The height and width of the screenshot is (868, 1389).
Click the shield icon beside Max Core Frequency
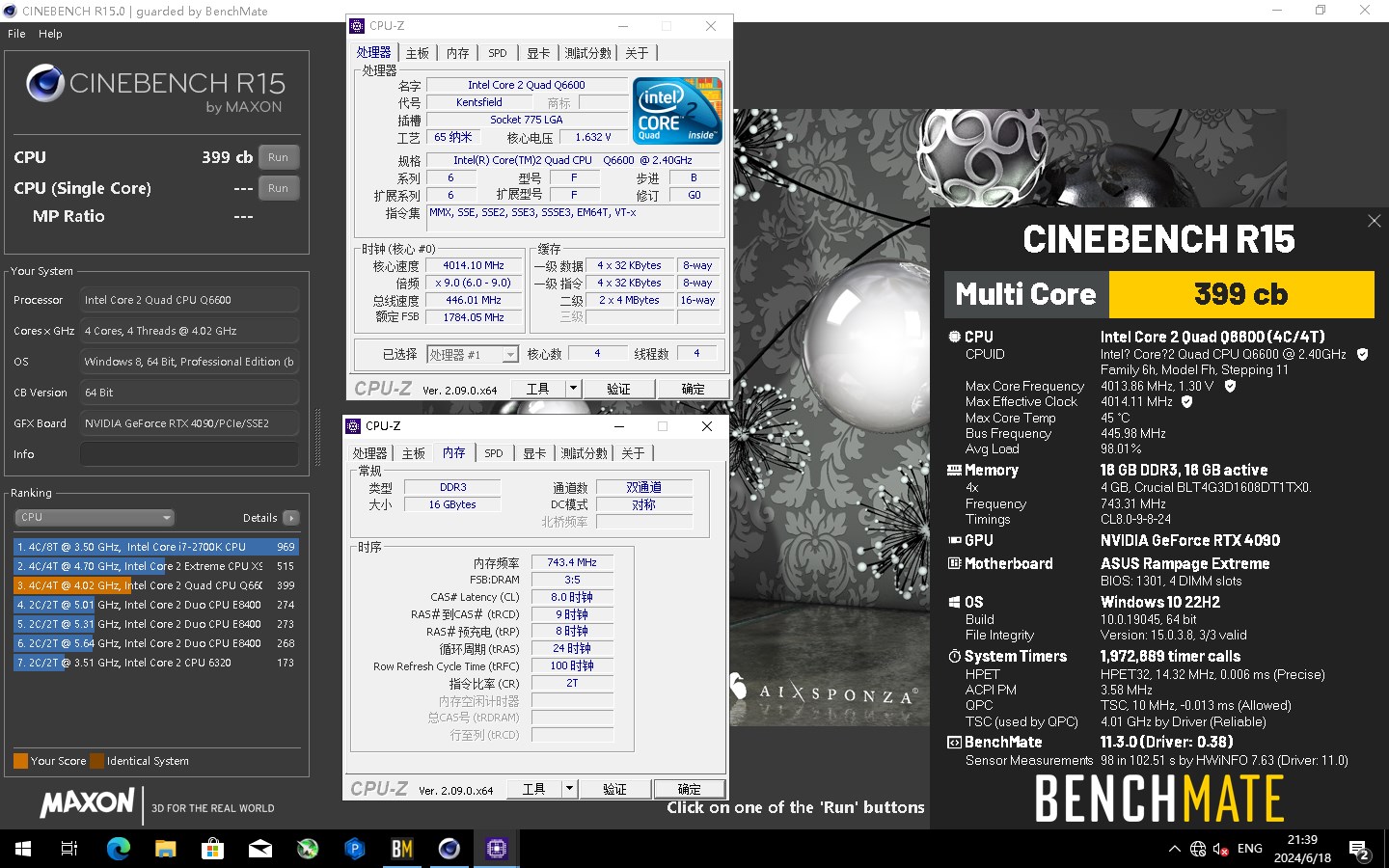[1230, 386]
